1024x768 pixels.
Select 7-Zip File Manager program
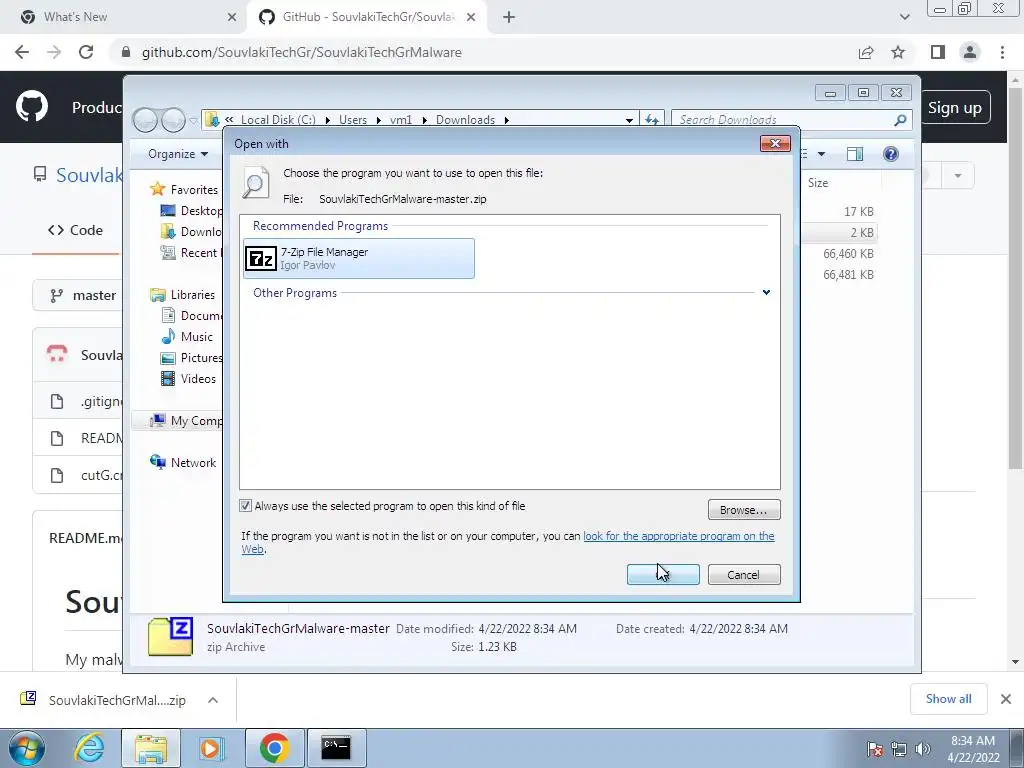(x=359, y=259)
